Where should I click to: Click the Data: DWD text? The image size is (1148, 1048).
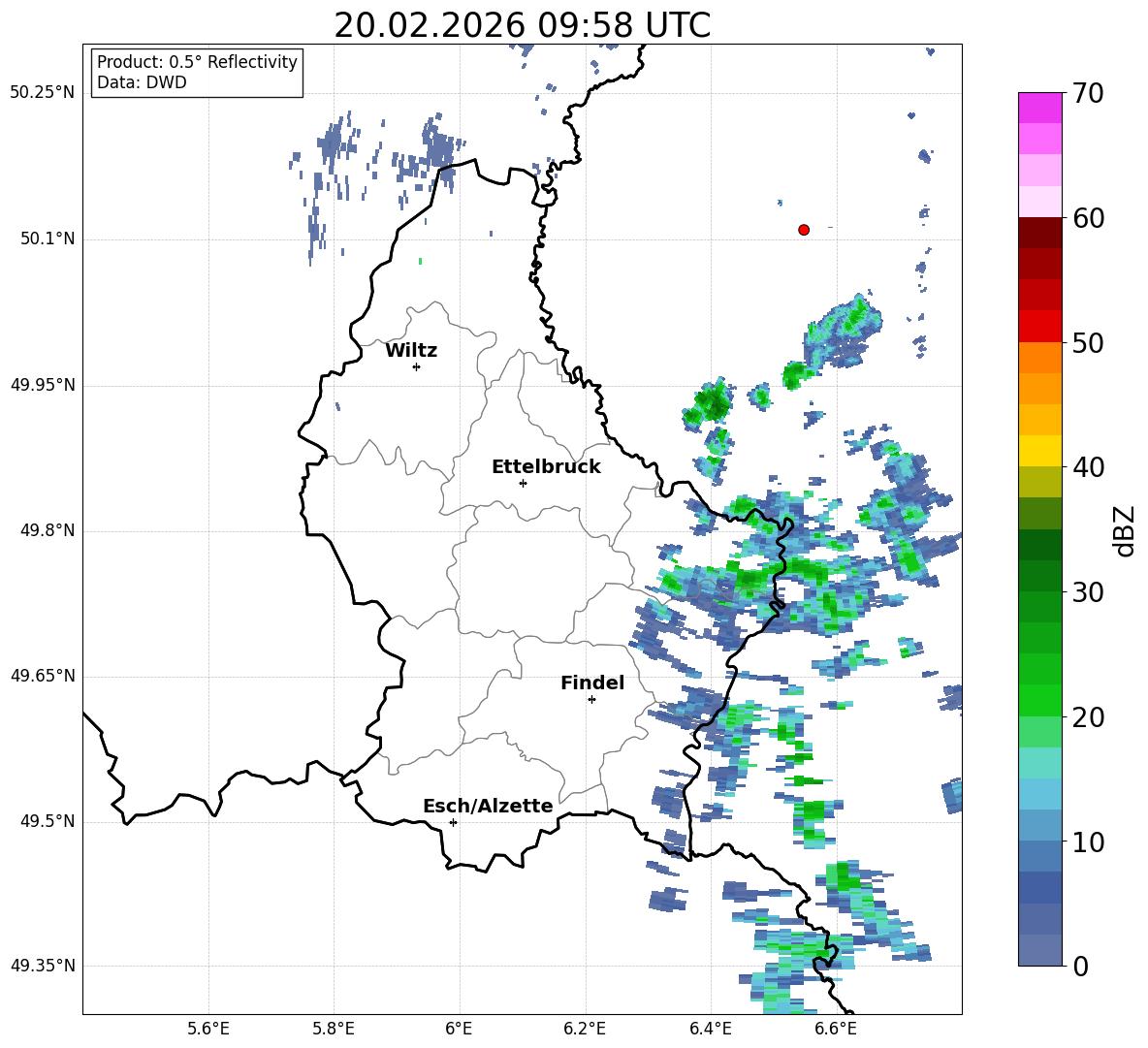coord(142,82)
